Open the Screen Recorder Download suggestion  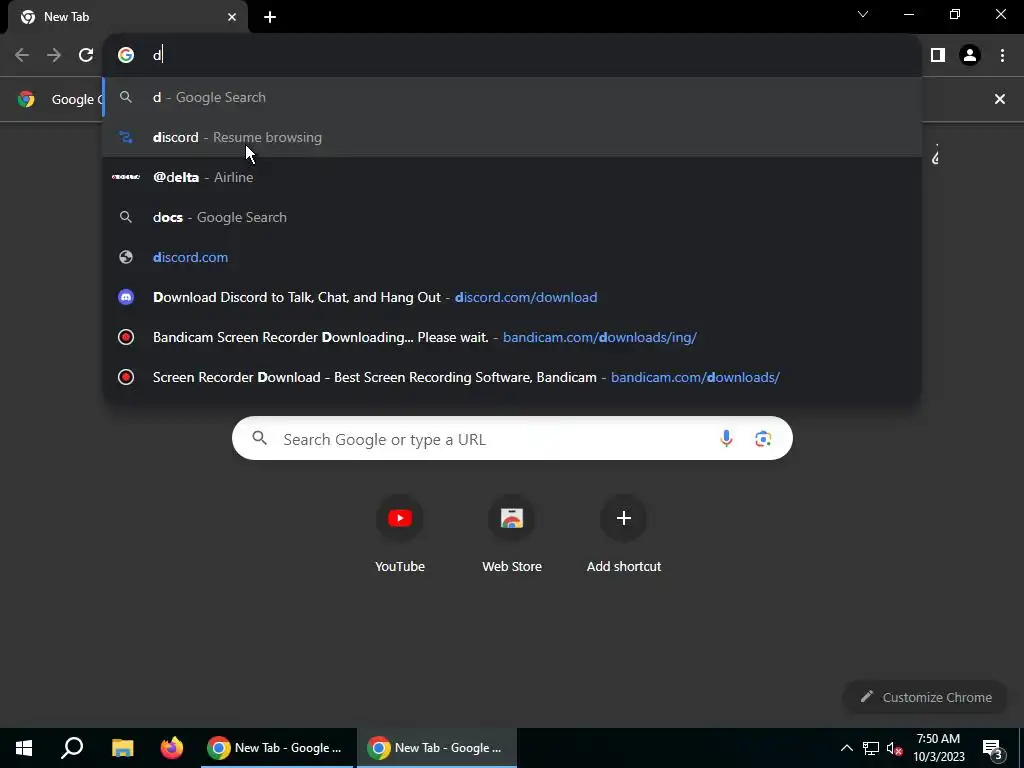click(512, 377)
